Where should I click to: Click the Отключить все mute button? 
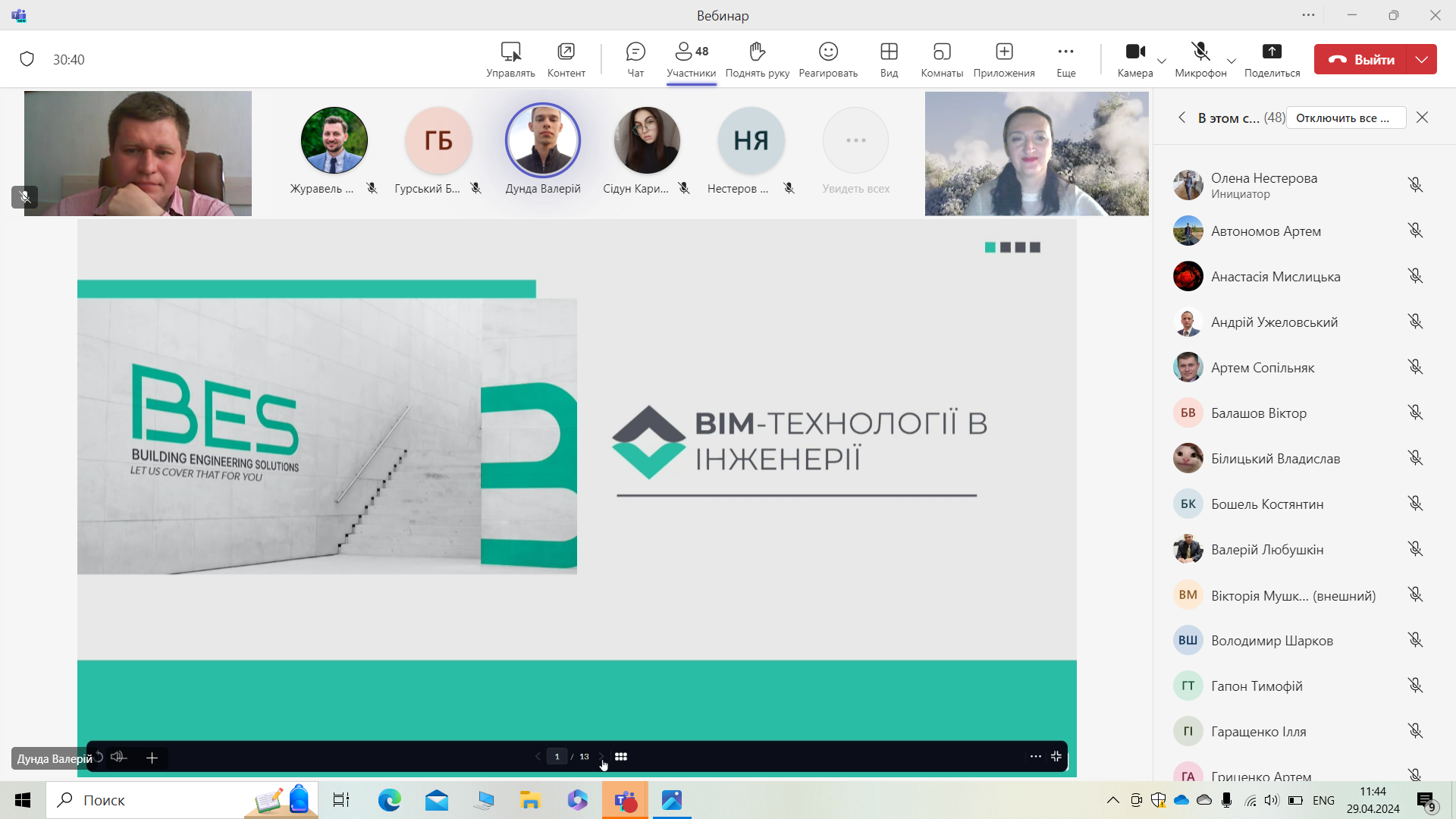point(1346,118)
